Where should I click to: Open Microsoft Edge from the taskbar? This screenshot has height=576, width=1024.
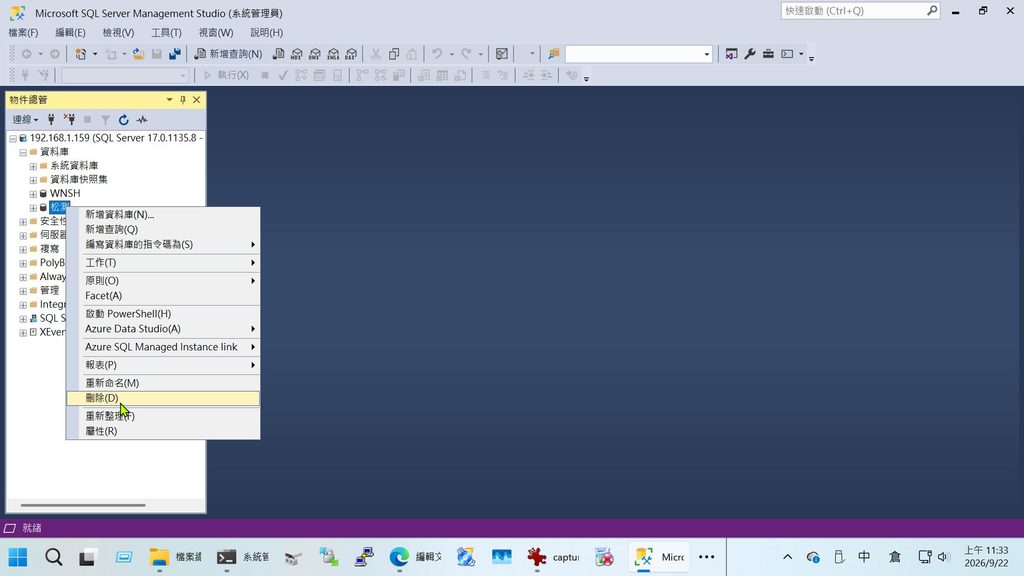[x=399, y=556]
